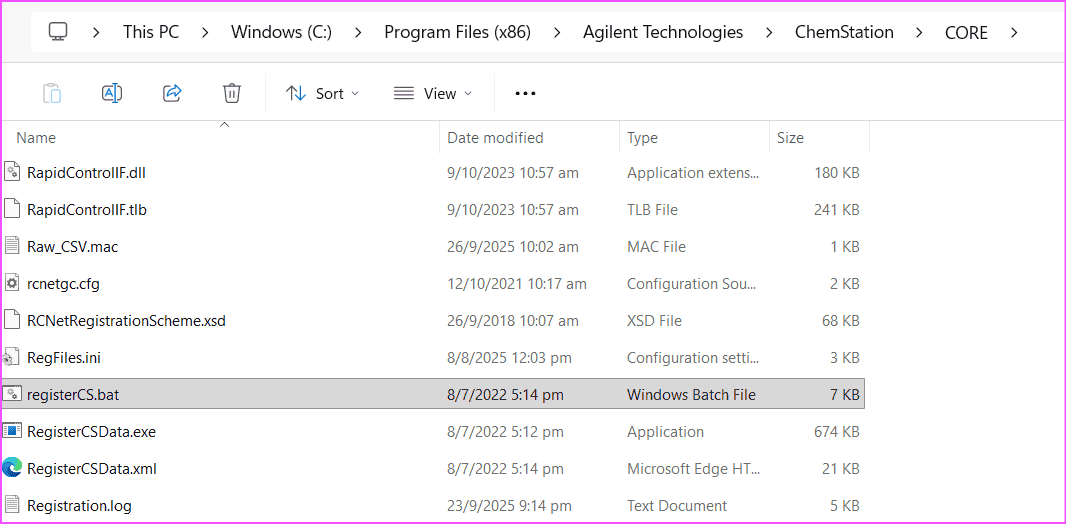Click the MAC File type cell

coord(657,247)
